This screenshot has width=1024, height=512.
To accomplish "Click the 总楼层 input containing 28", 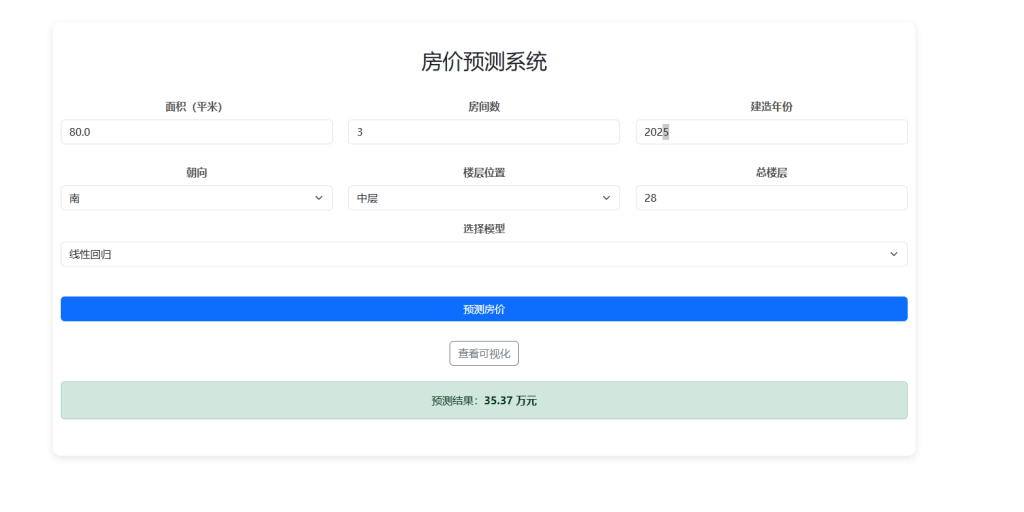I will coord(771,198).
